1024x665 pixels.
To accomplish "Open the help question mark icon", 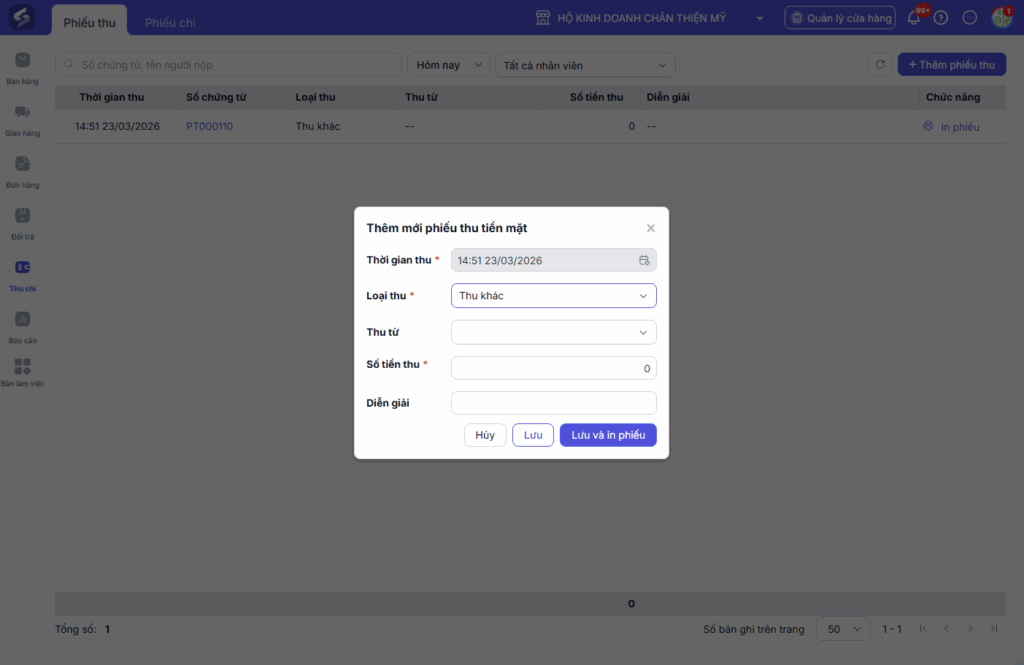I will tap(940, 18).
